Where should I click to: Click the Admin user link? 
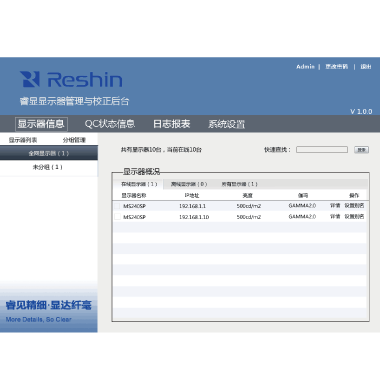pyautogui.click(x=305, y=67)
